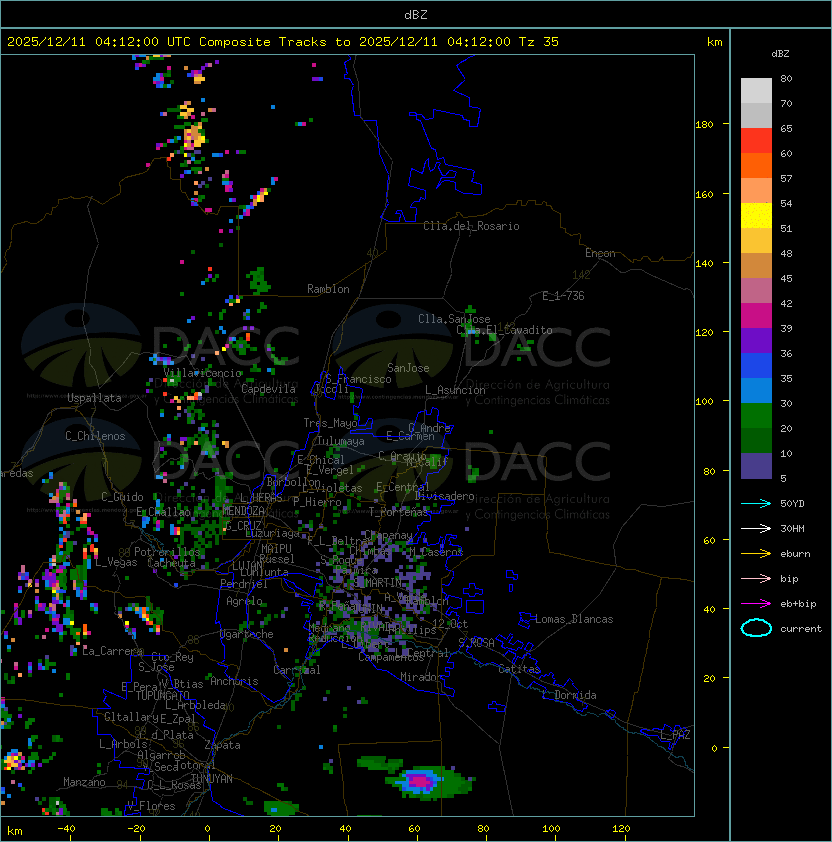Click the dBZ legend heading
This screenshot has width=832, height=842.
(x=780, y=54)
